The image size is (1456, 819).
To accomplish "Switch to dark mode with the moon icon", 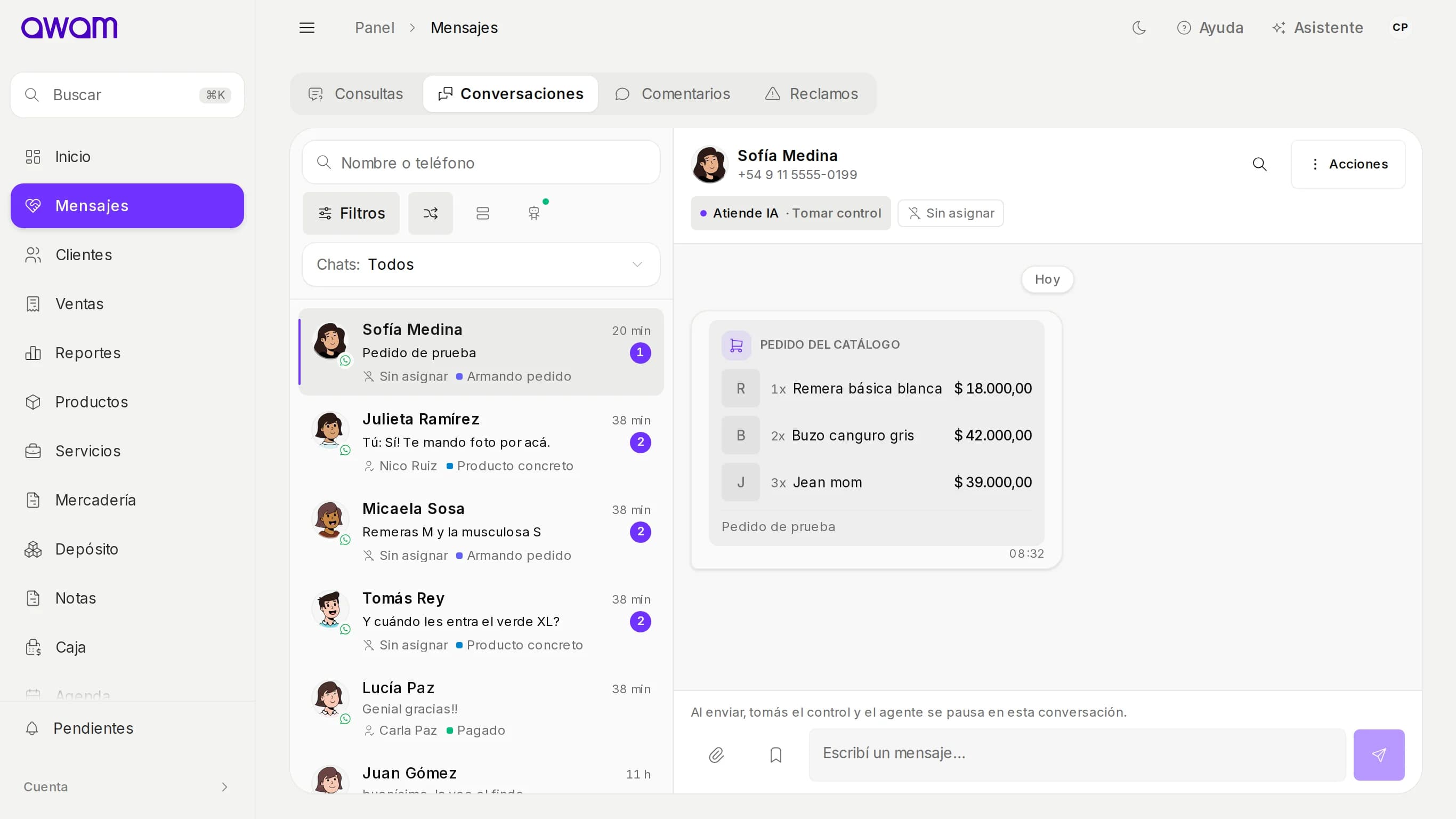I will 1139,28.
